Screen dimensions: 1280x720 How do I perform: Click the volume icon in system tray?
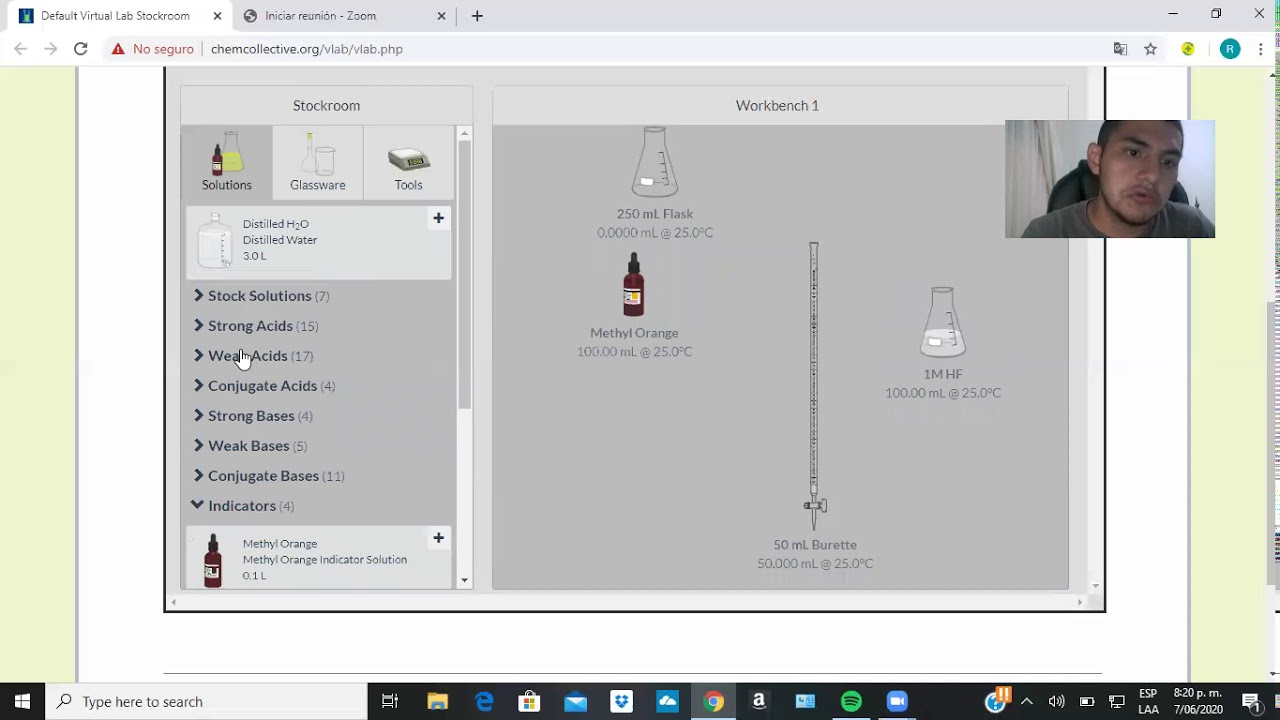[x=1056, y=701]
